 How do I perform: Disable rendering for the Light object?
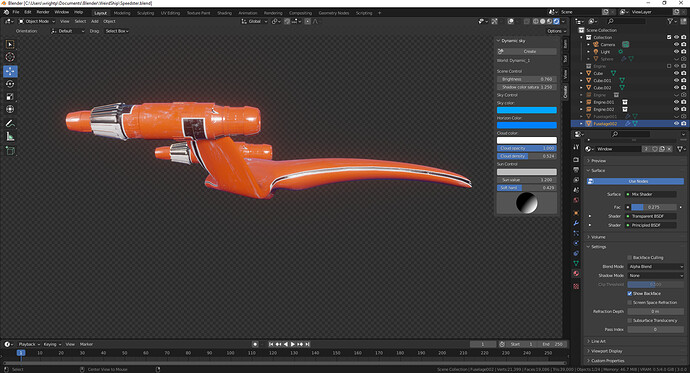coord(683,51)
